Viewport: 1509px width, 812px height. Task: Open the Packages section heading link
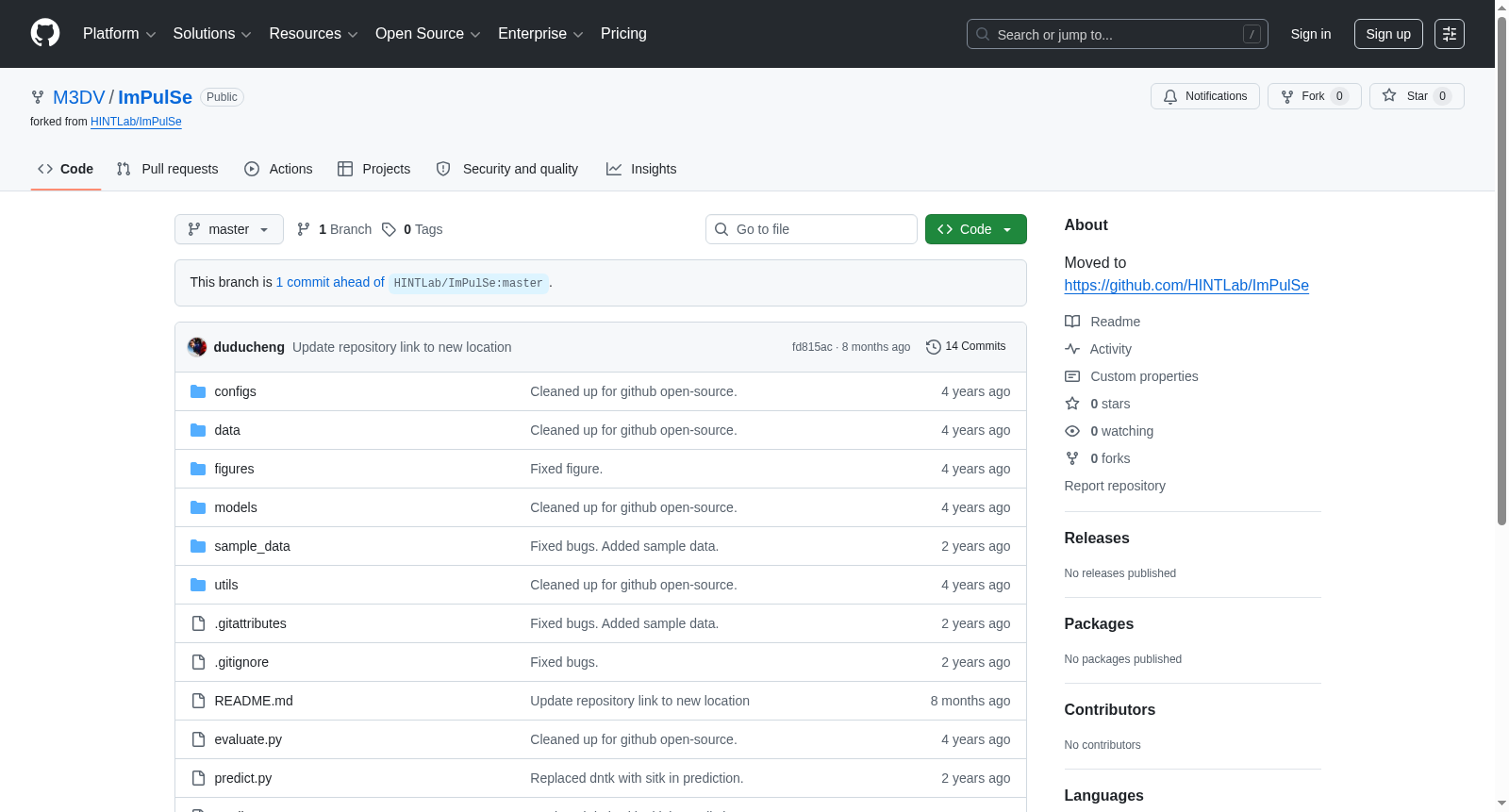coord(1099,624)
